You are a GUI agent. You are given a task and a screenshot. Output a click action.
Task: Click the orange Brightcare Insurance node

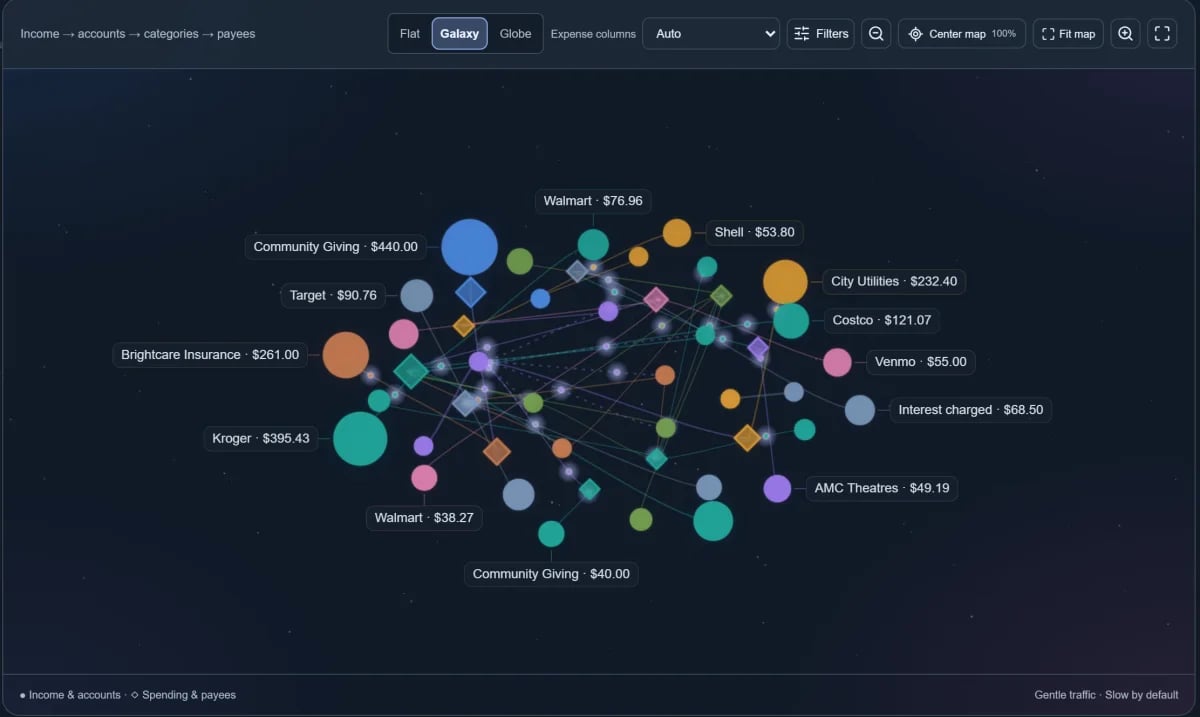coord(346,355)
